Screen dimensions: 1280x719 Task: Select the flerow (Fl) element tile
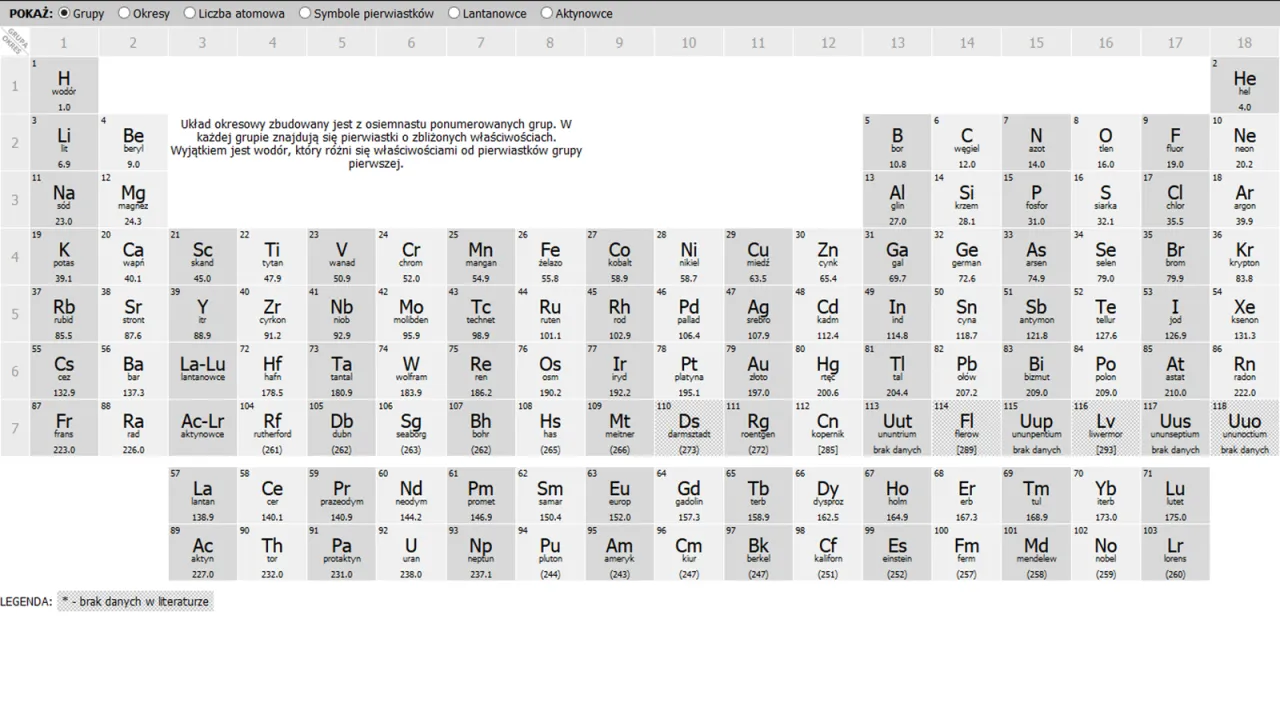967,428
